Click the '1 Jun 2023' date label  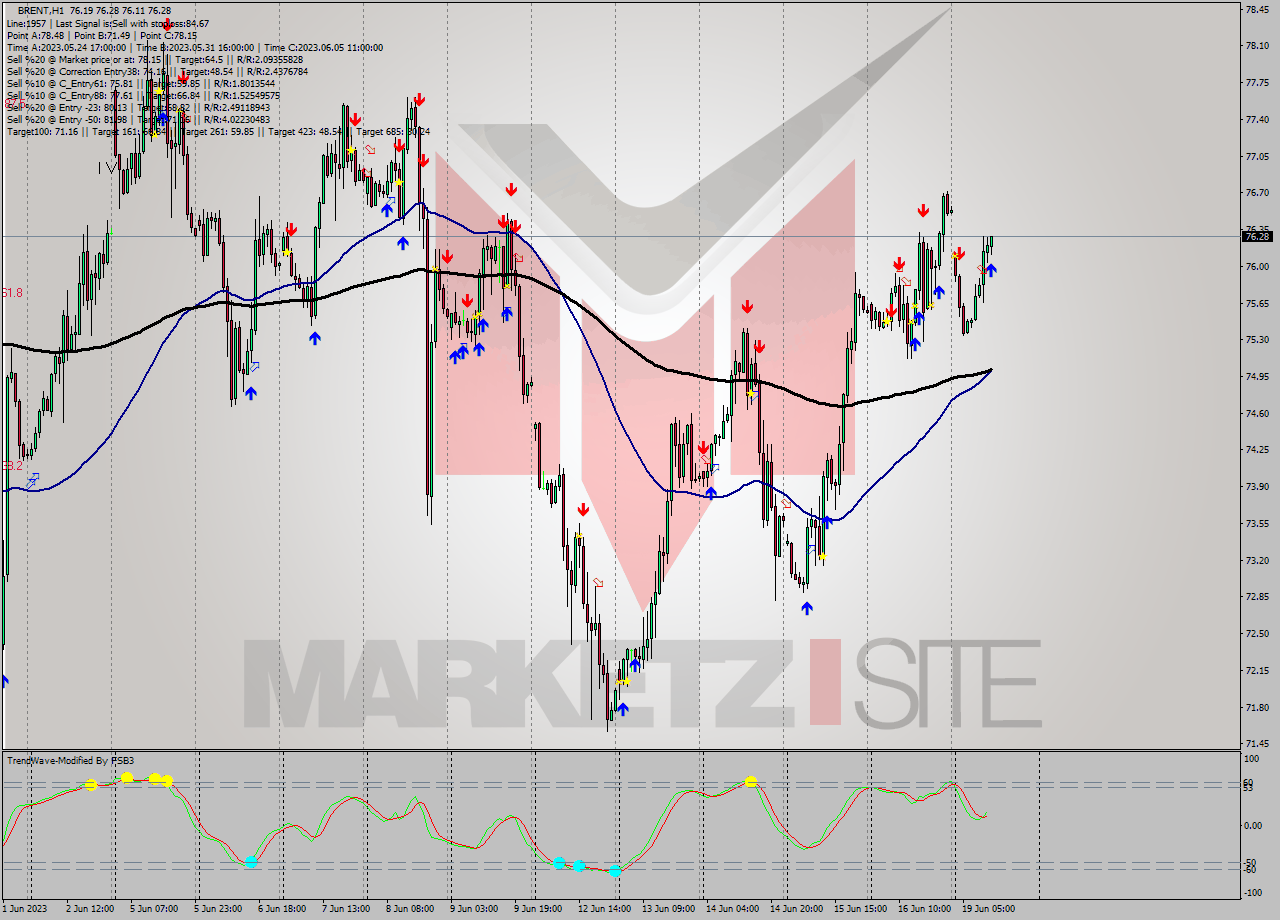pos(24,909)
